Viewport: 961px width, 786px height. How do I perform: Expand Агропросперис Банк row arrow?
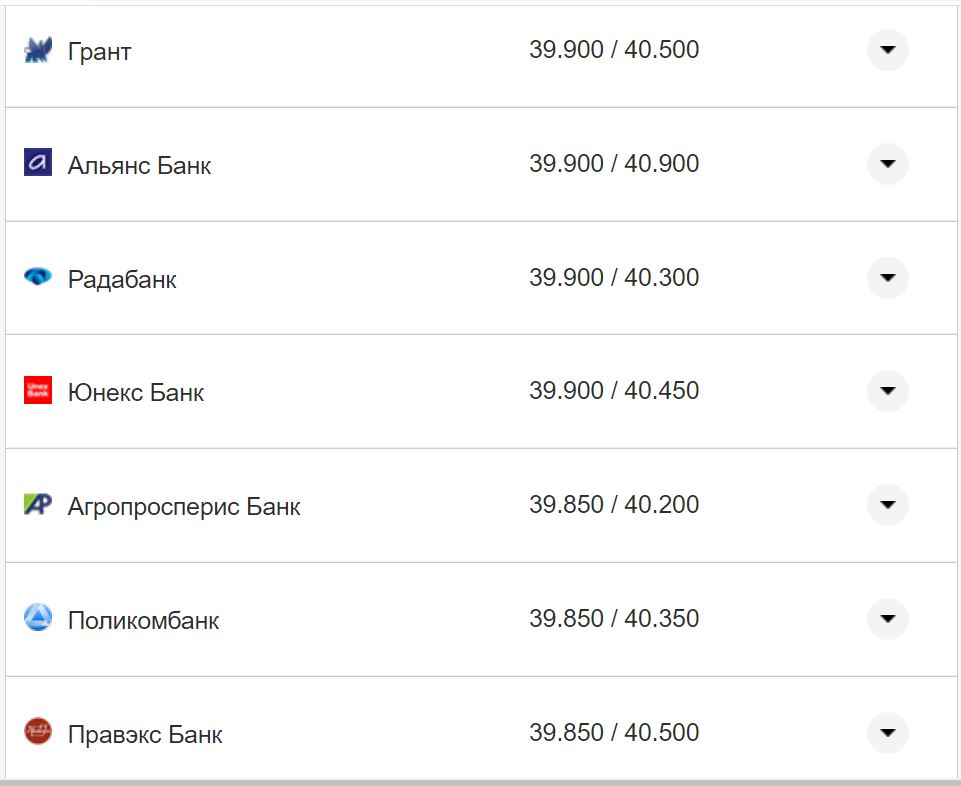(887, 504)
